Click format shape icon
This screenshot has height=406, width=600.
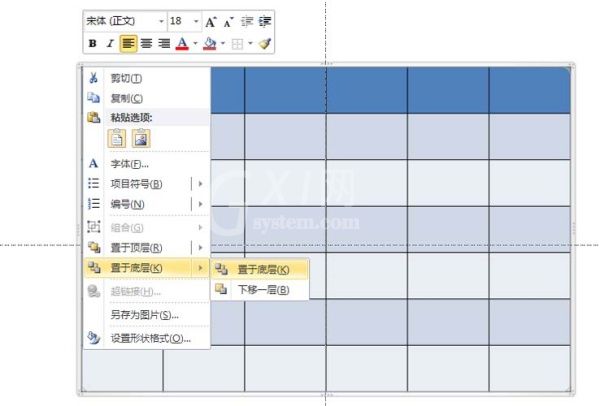click(94, 338)
